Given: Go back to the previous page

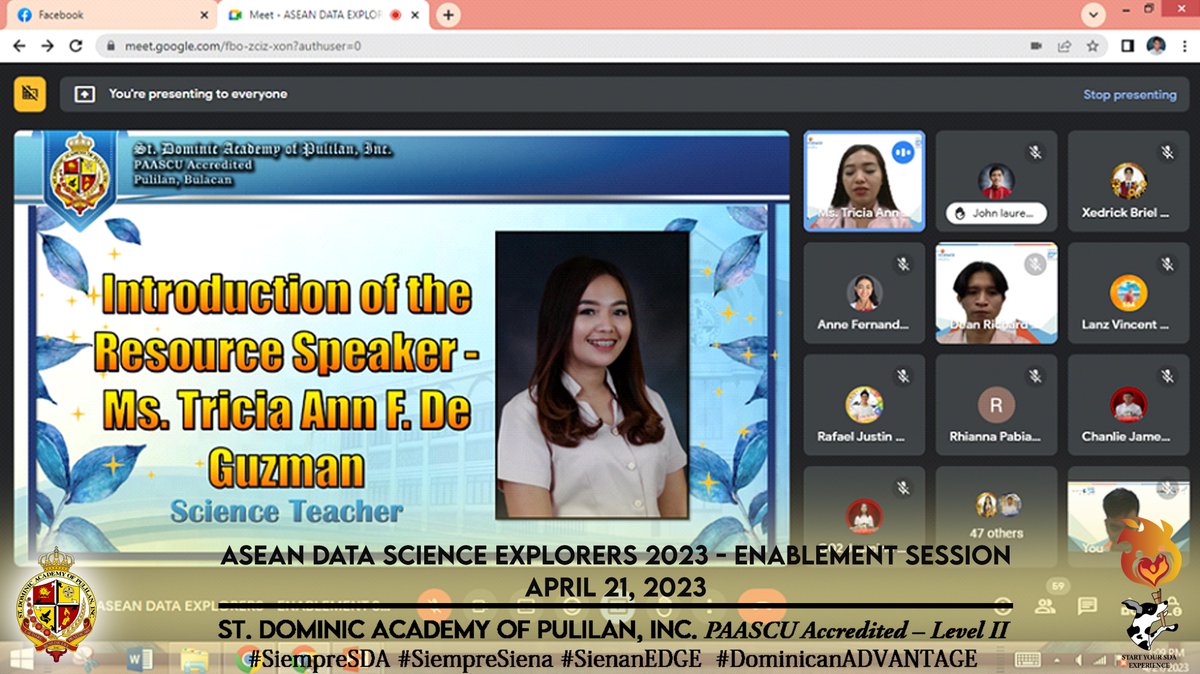Looking at the screenshot, I should tap(18, 46).
